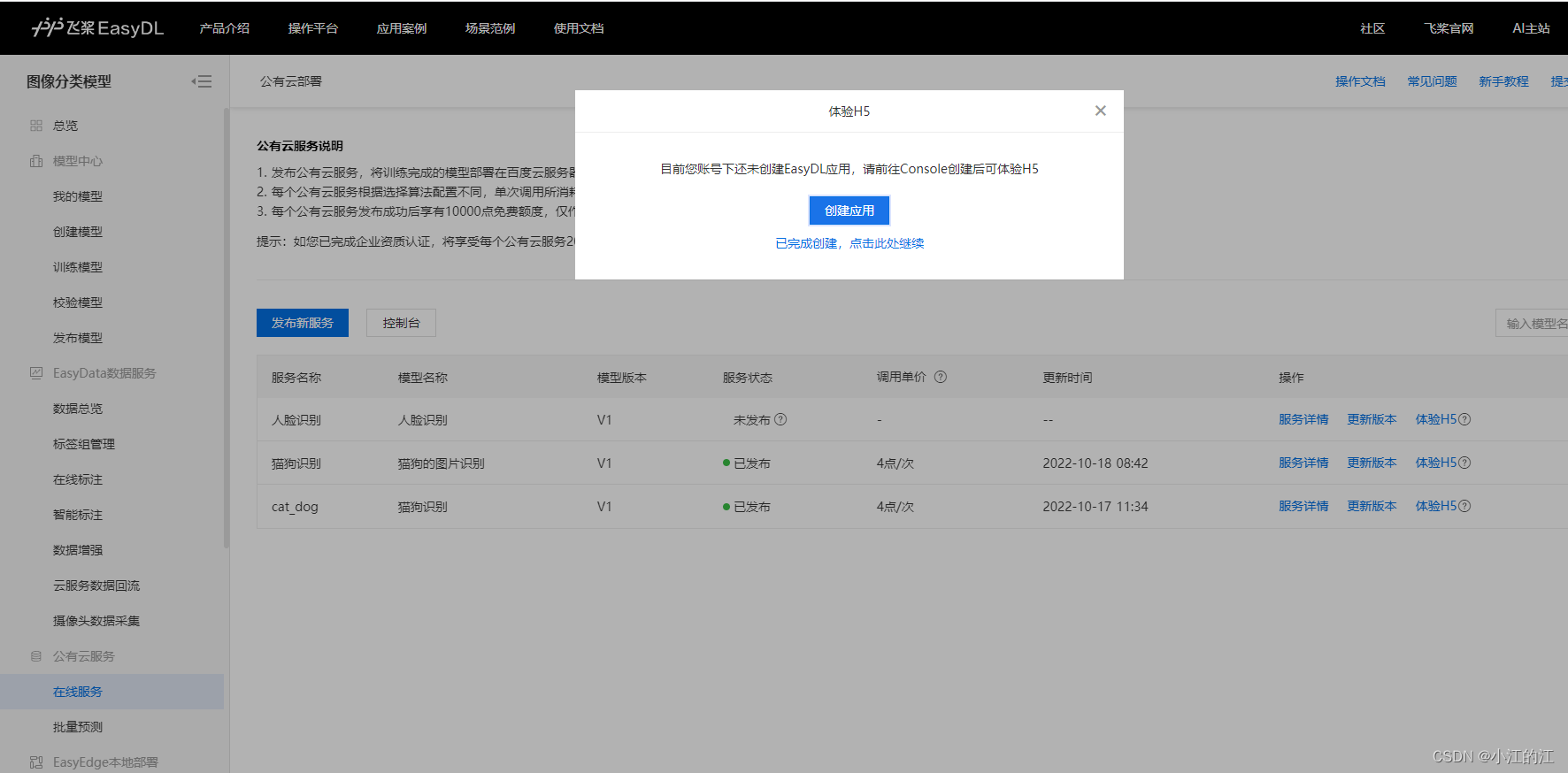Click the EasyData数据服务 section icon
This screenshot has height=773, width=1568.
[36, 373]
